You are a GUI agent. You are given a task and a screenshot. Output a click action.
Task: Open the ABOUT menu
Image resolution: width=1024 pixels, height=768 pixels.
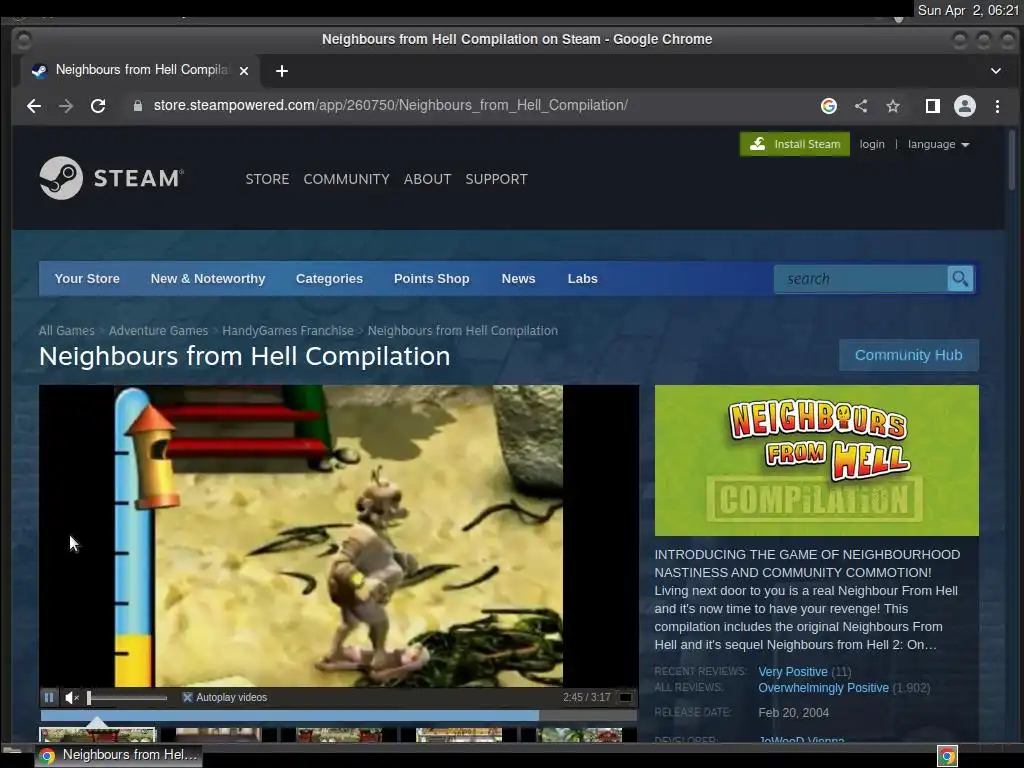(427, 179)
